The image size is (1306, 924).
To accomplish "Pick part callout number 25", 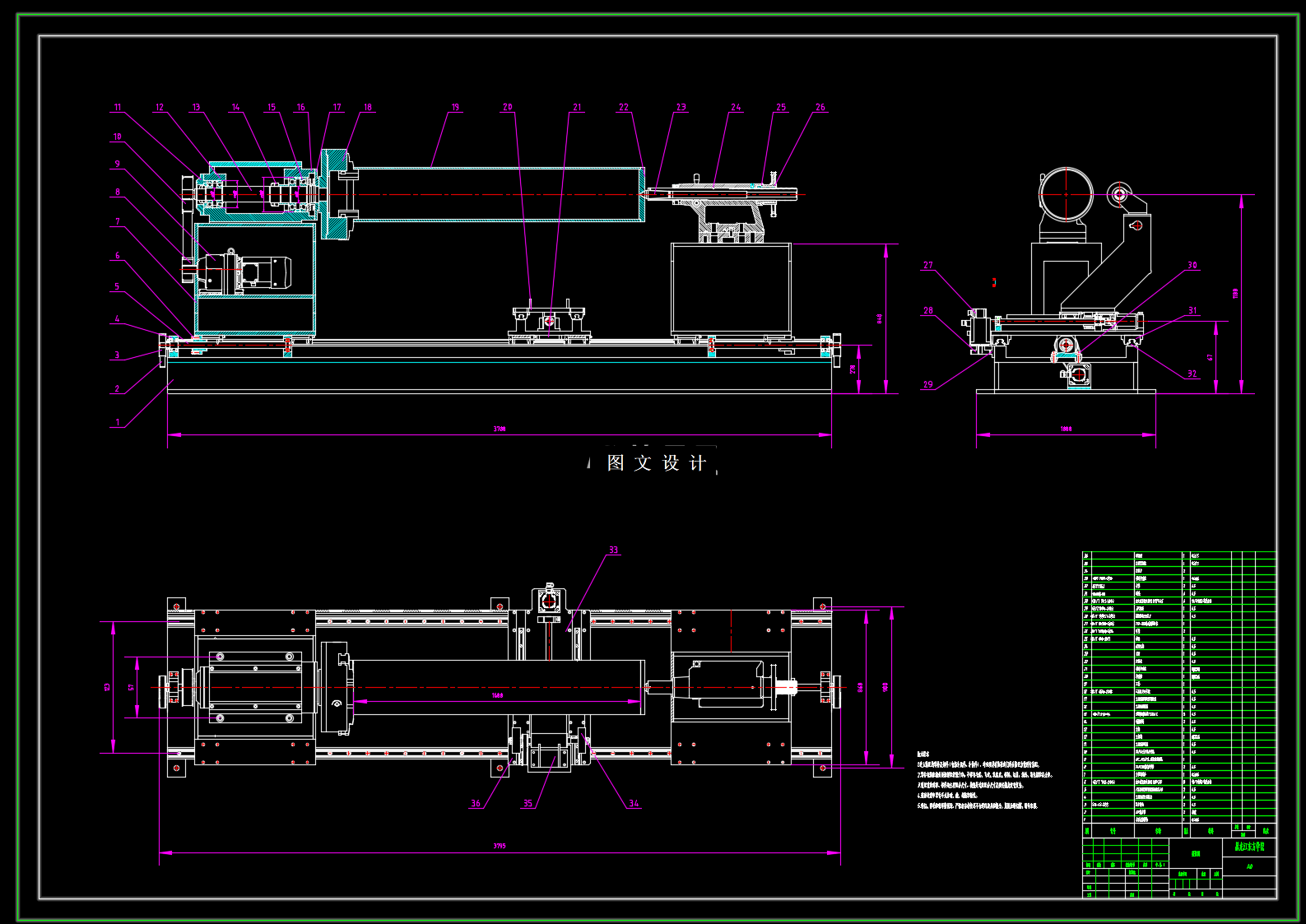I will point(781,108).
